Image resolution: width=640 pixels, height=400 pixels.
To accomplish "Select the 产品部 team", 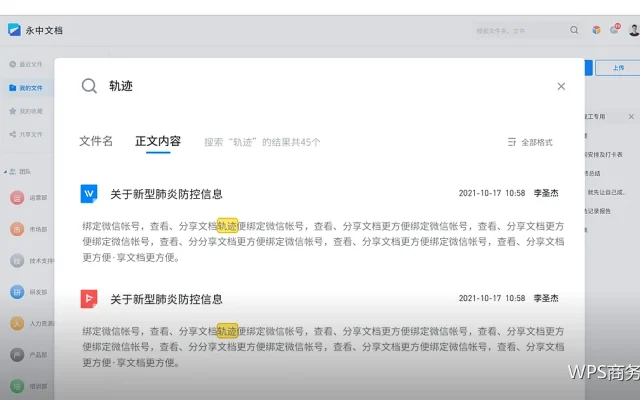I will pos(29,355).
